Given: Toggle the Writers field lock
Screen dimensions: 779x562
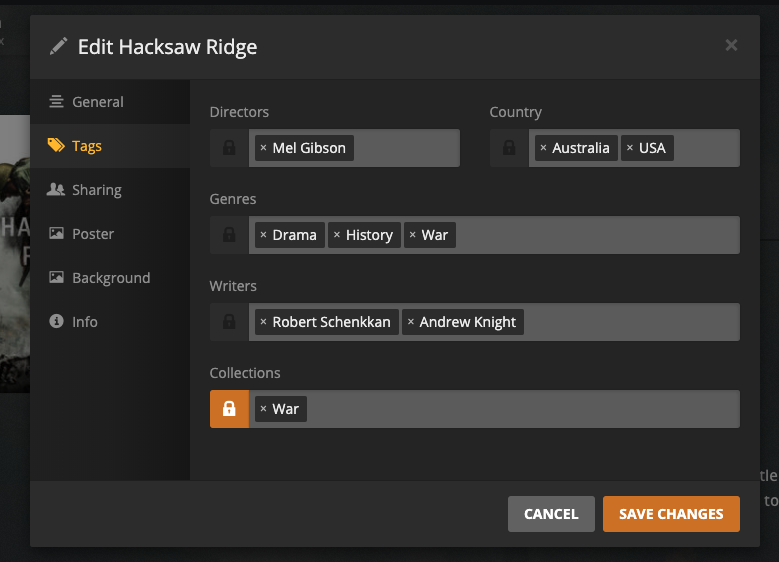Looking at the screenshot, I should [229, 322].
